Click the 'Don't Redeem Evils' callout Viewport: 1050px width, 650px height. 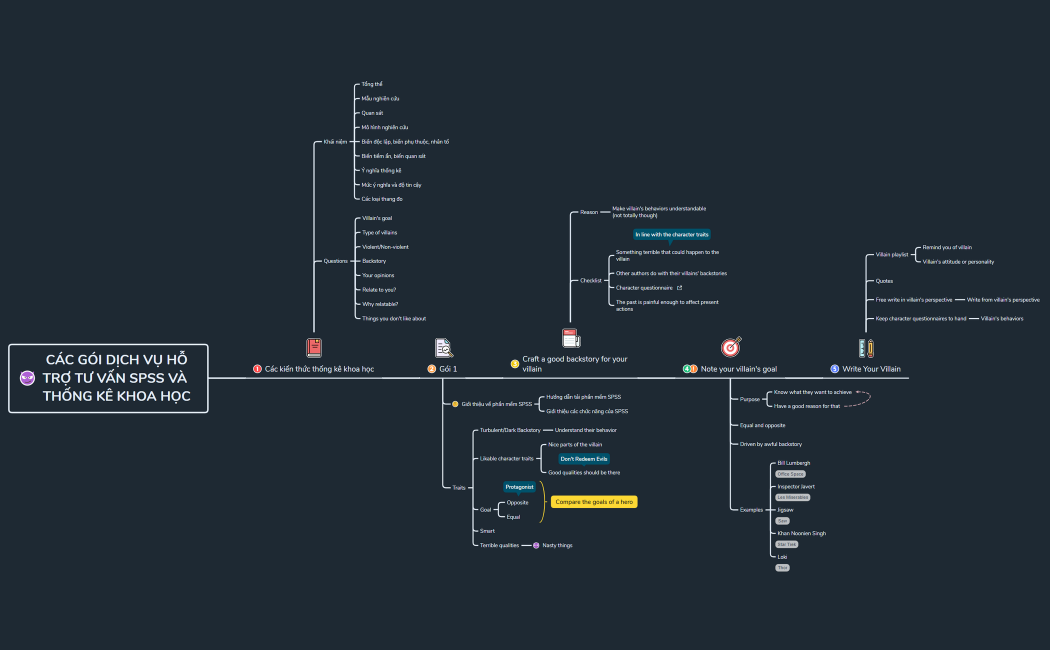[x=583, y=458]
